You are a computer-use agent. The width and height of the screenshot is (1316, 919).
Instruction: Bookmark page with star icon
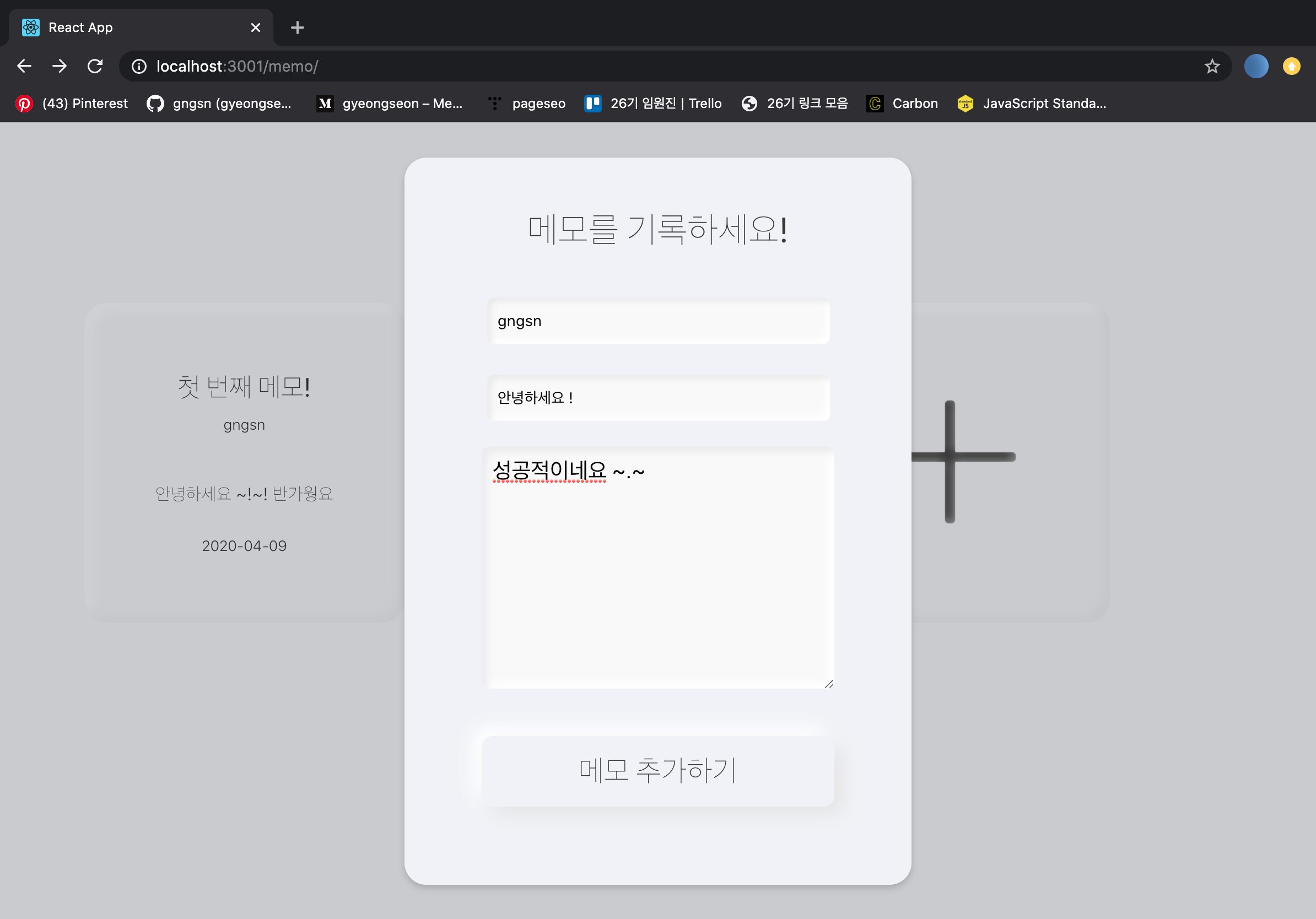[x=1212, y=67]
